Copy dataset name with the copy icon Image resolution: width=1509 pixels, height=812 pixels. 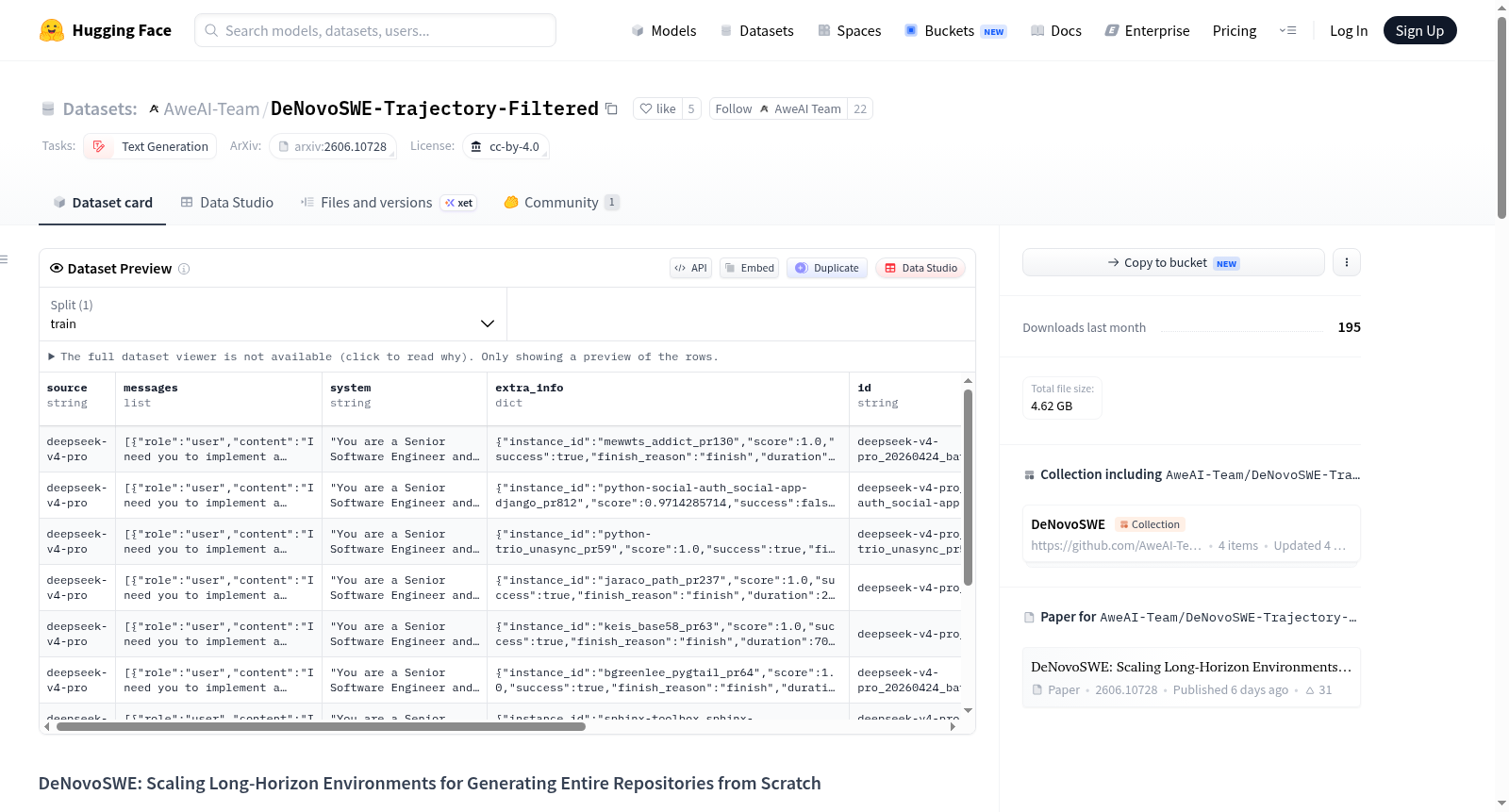coord(611,108)
